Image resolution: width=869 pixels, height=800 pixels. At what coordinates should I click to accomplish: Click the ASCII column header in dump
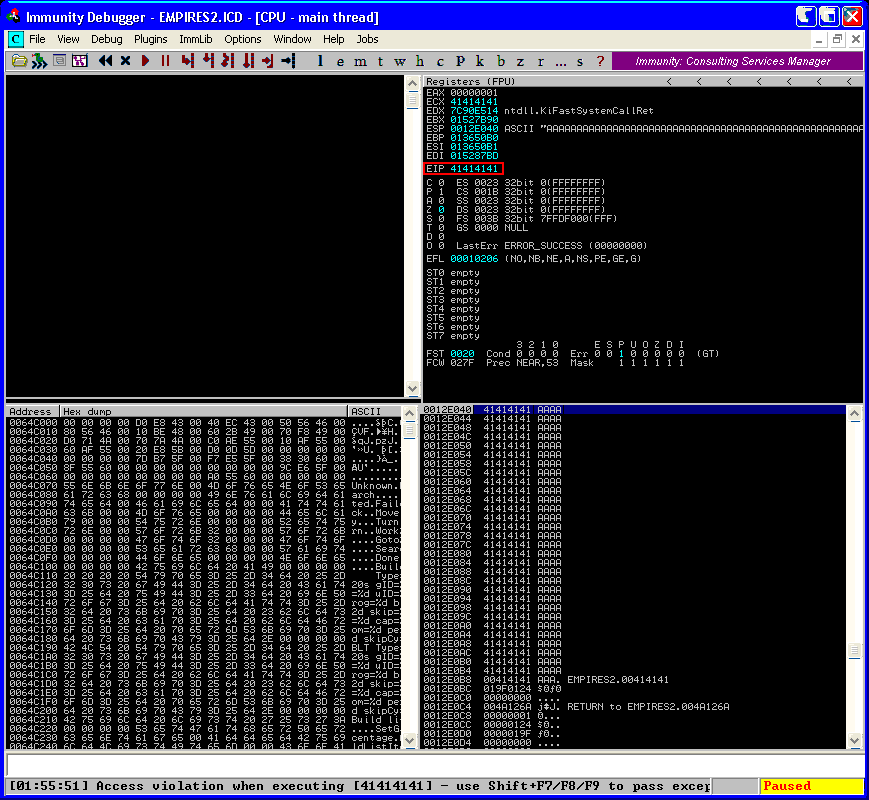click(x=375, y=411)
